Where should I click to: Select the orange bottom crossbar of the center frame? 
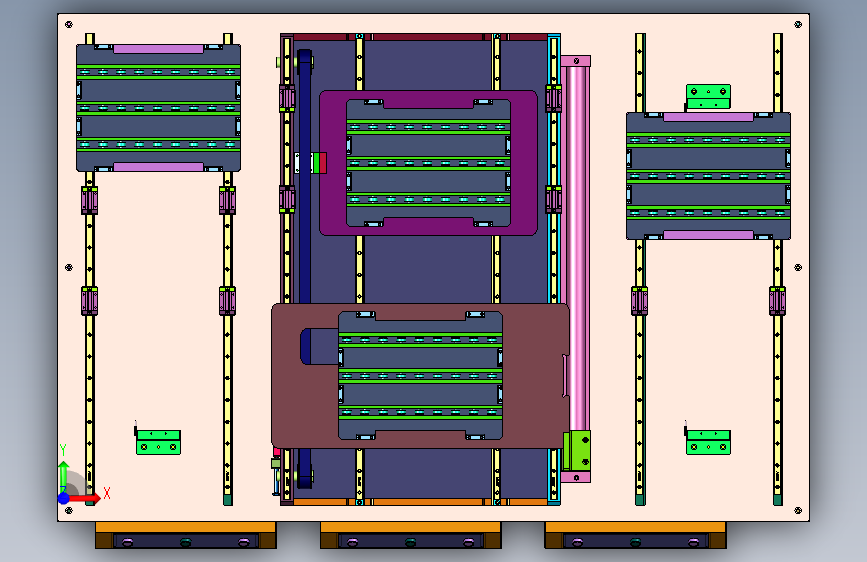pyautogui.click(x=420, y=502)
